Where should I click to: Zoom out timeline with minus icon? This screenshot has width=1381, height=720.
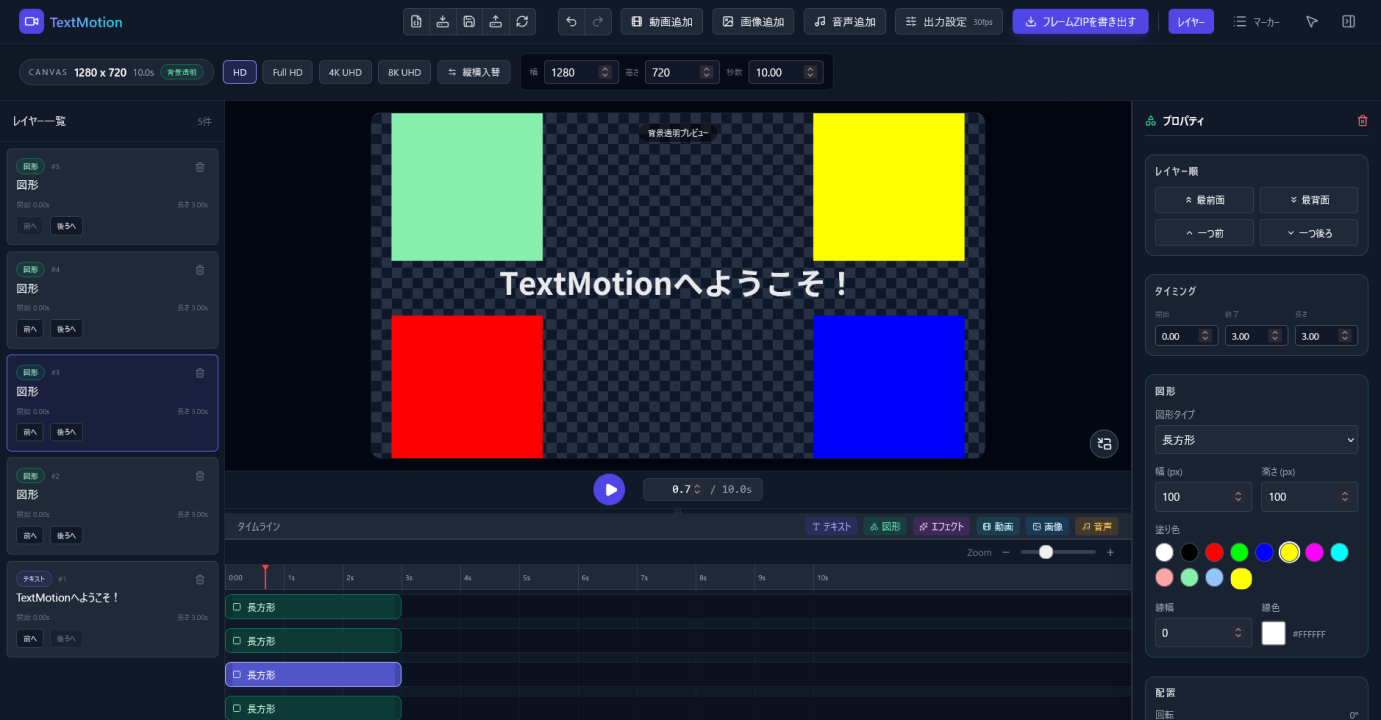pyautogui.click(x=1006, y=552)
